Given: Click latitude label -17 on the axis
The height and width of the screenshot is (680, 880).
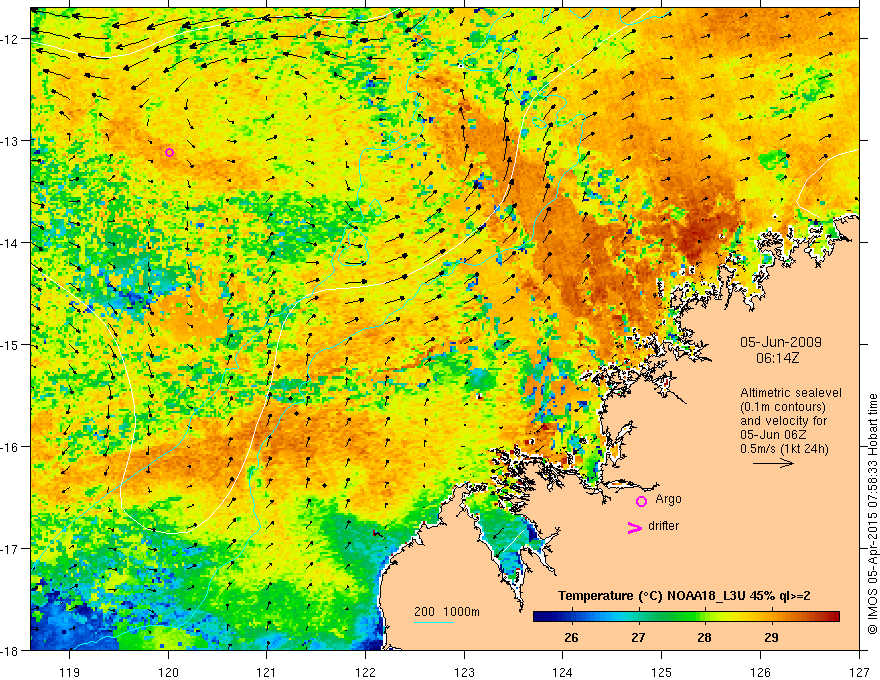Looking at the screenshot, I should (x=10, y=548).
